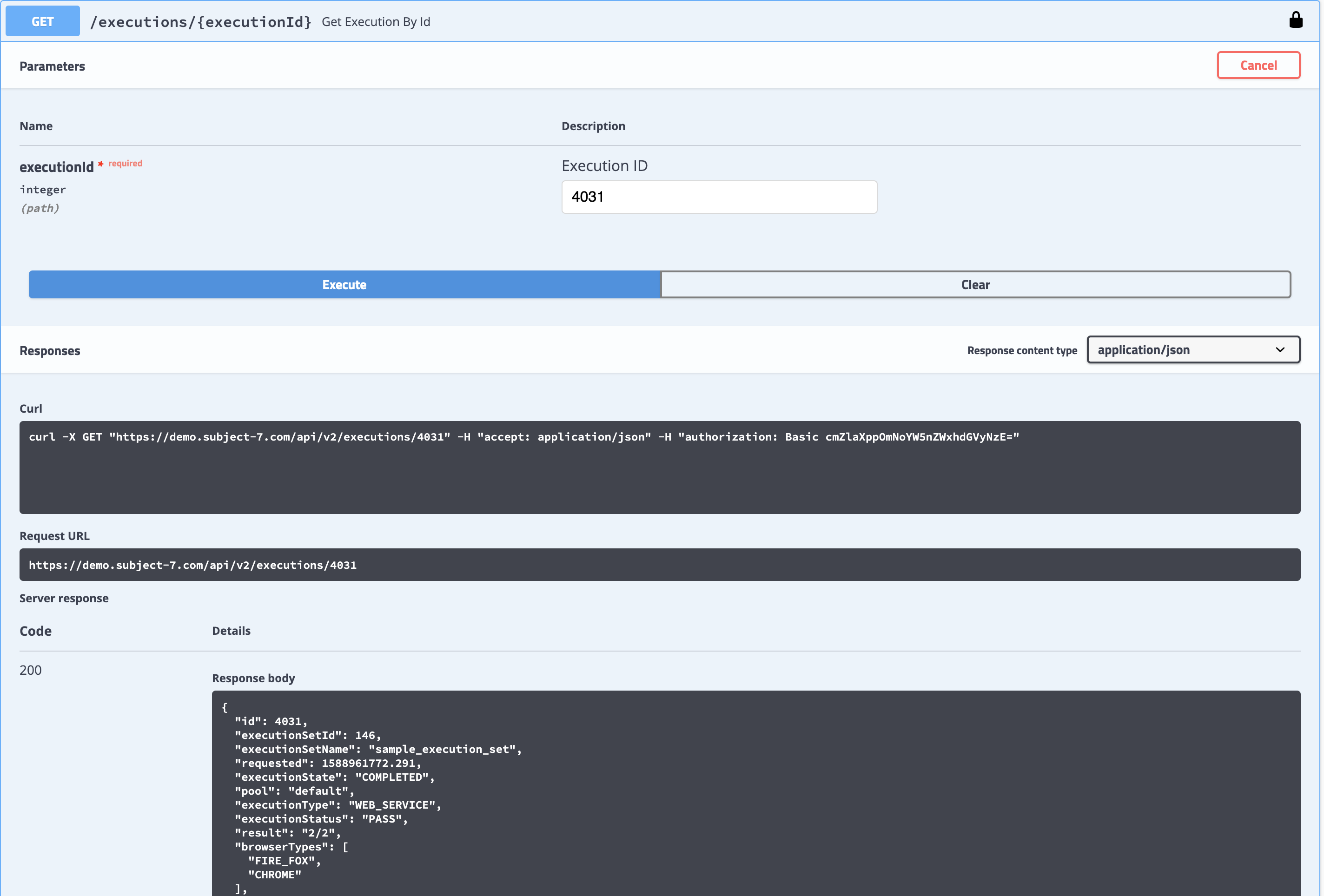1324x896 pixels.
Task: Click the 'Server response' label
Action: tap(64, 598)
